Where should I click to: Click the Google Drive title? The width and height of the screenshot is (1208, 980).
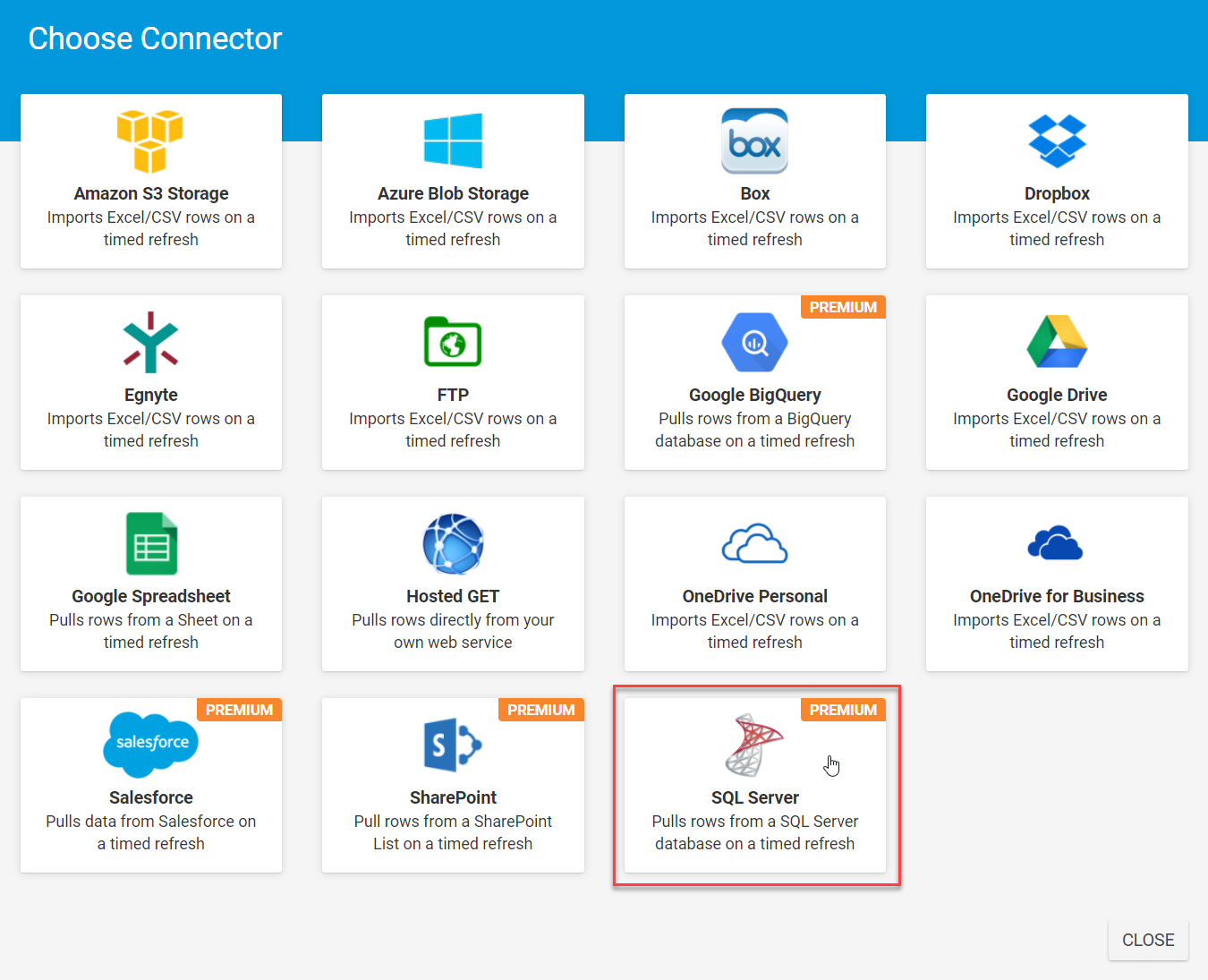coord(1057,395)
